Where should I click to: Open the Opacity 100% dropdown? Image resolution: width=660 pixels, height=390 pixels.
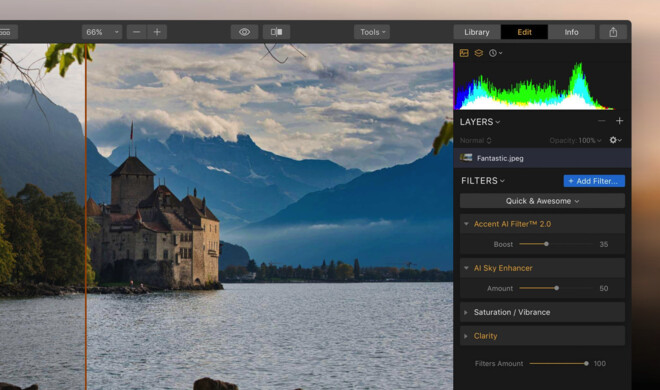[575, 141]
